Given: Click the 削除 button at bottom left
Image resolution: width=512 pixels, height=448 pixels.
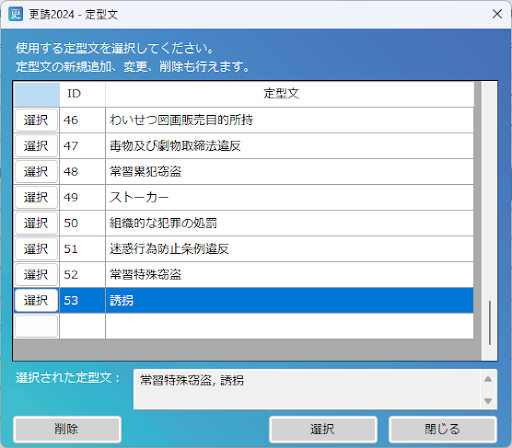Looking at the screenshot, I should (x=67, y=429).
